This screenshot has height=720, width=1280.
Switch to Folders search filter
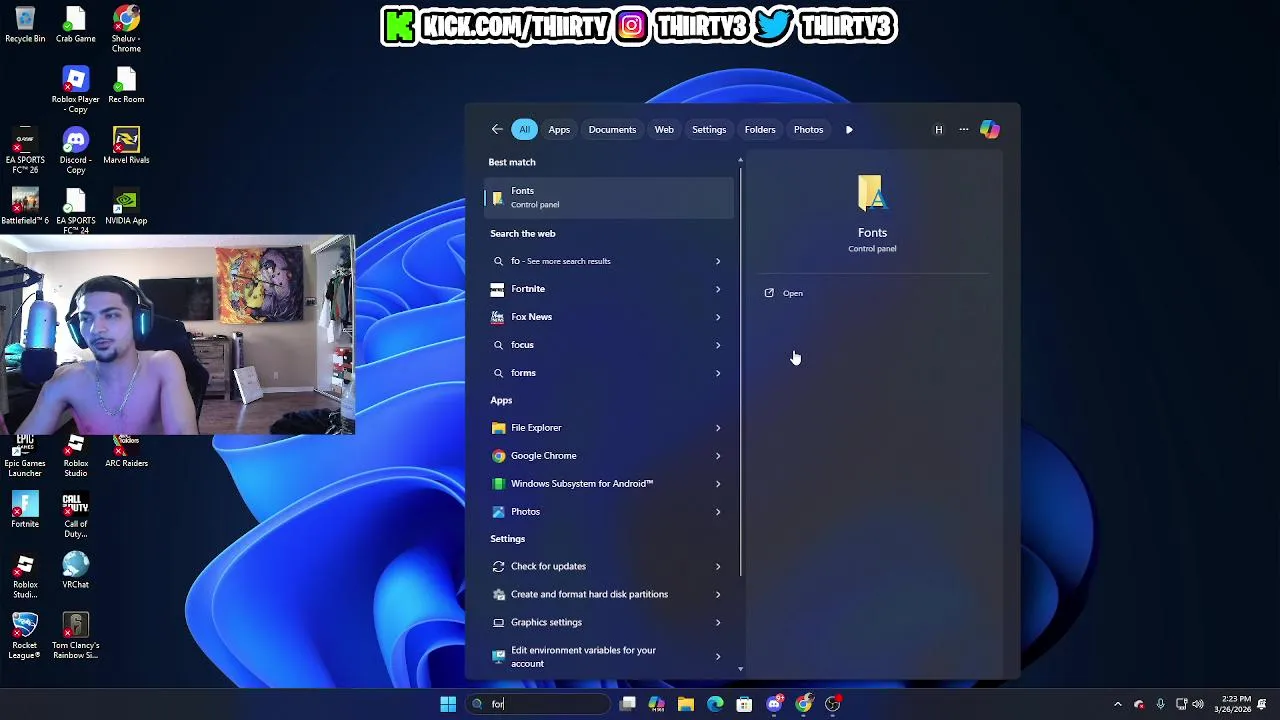[760, 129]
